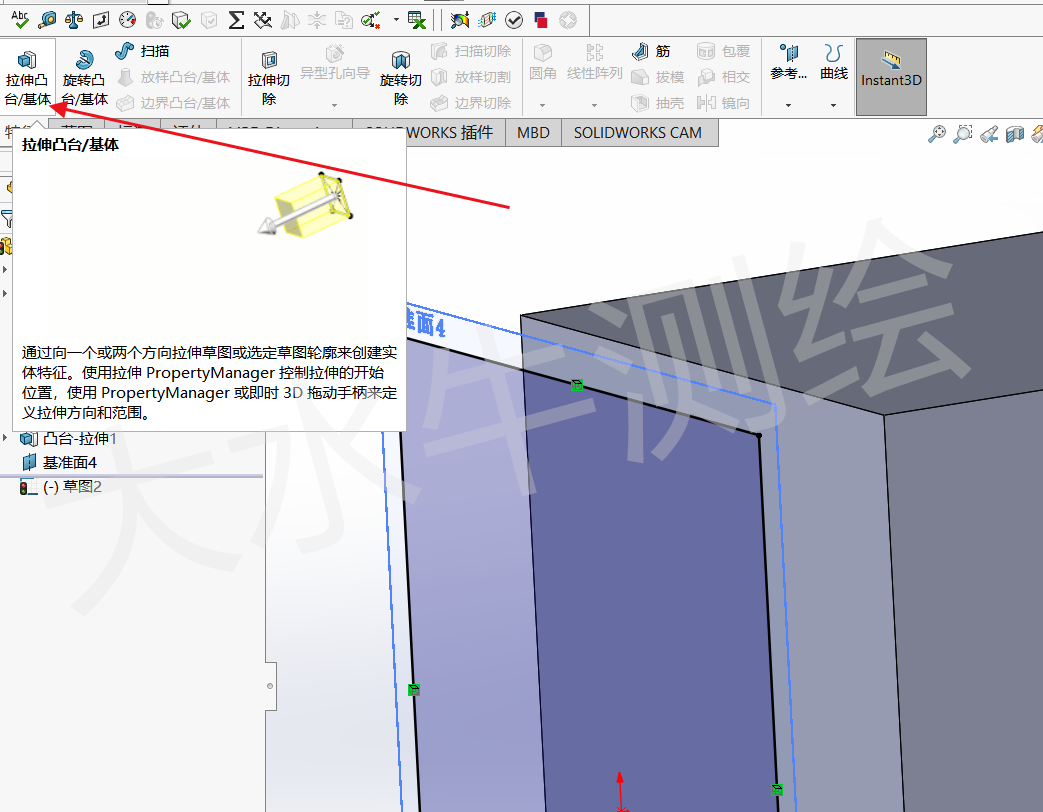The image size is (1043, 812).
Task: Click the Zoom to Fit view icon
Action: tap(937, 134)
